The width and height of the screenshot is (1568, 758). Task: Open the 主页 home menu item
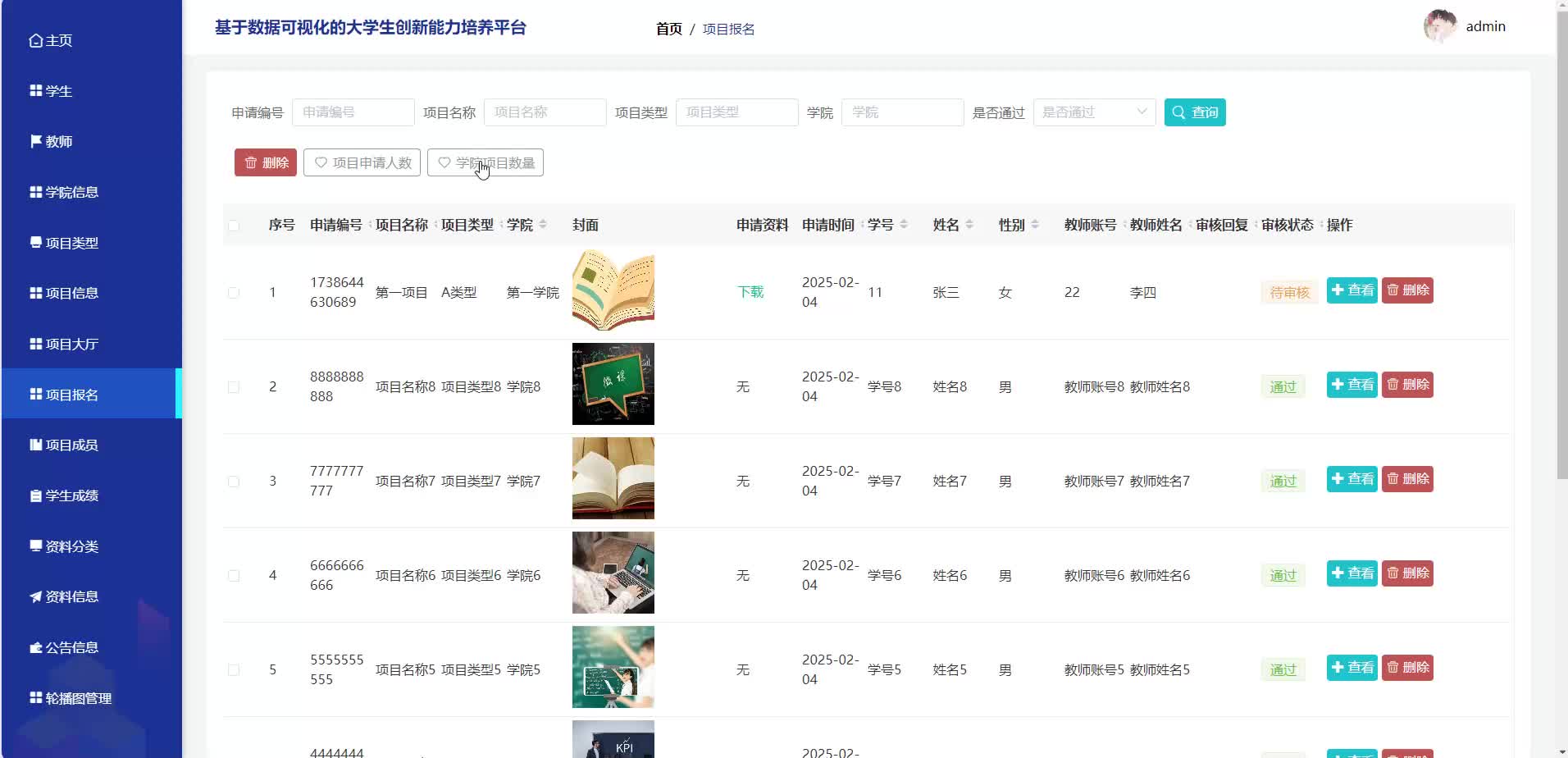click(x=51, y=40)
